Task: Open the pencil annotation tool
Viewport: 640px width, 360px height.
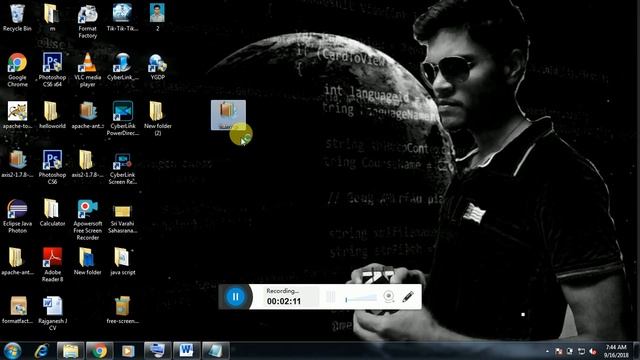Action: pos(408,297)
